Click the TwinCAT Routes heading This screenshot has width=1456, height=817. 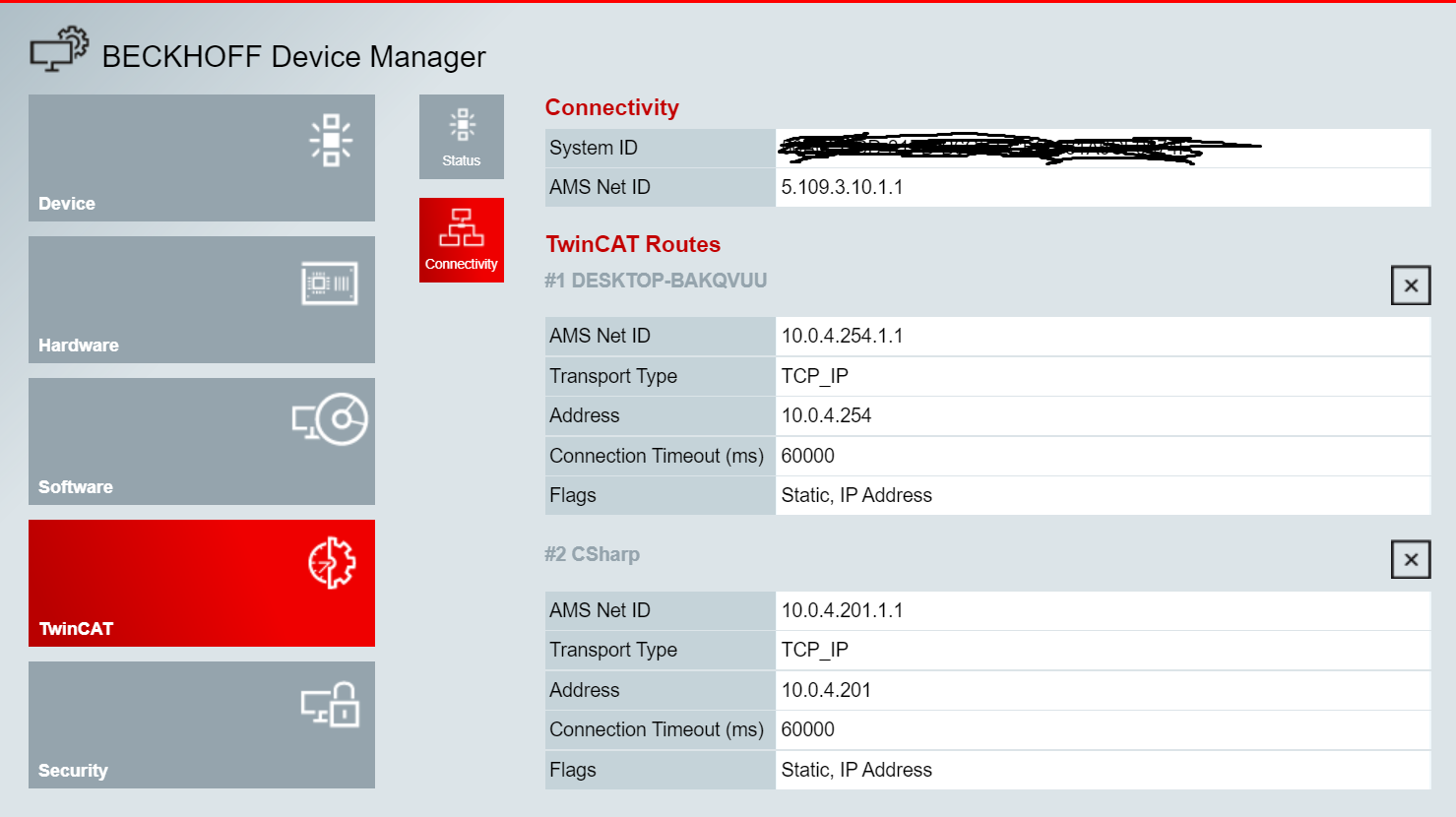coord(633,244)
